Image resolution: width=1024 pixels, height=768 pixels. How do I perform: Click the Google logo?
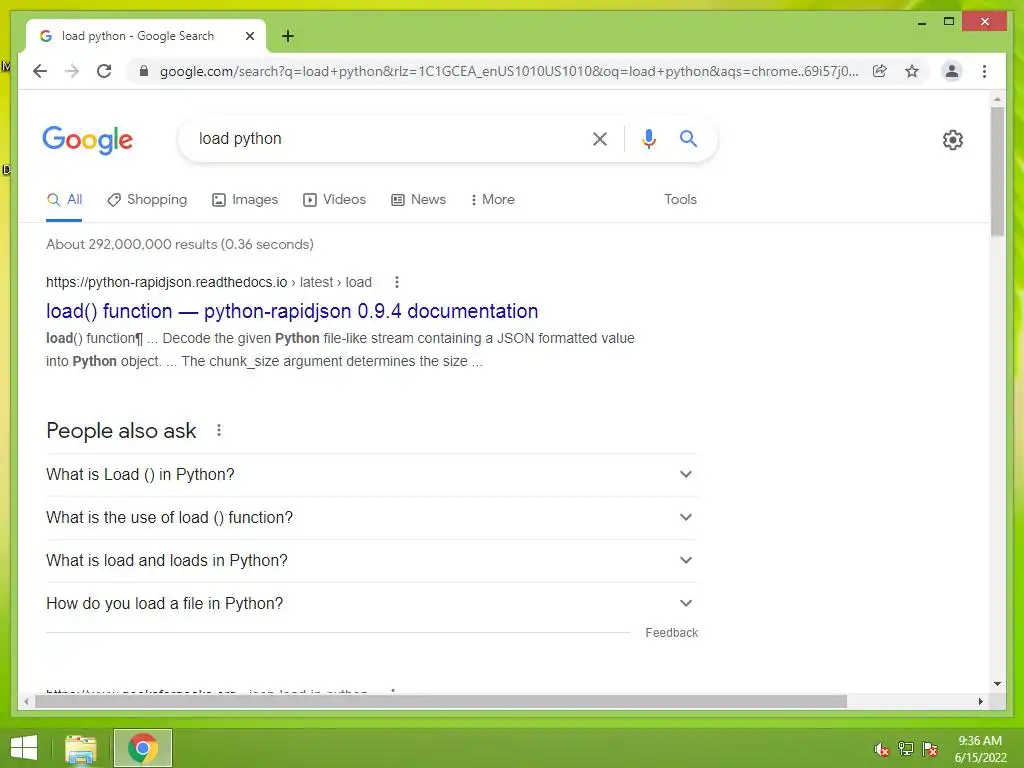click(88, 140)
